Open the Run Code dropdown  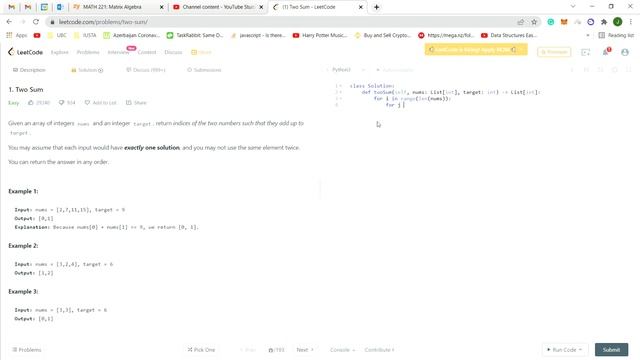click(x=565, y=350)
